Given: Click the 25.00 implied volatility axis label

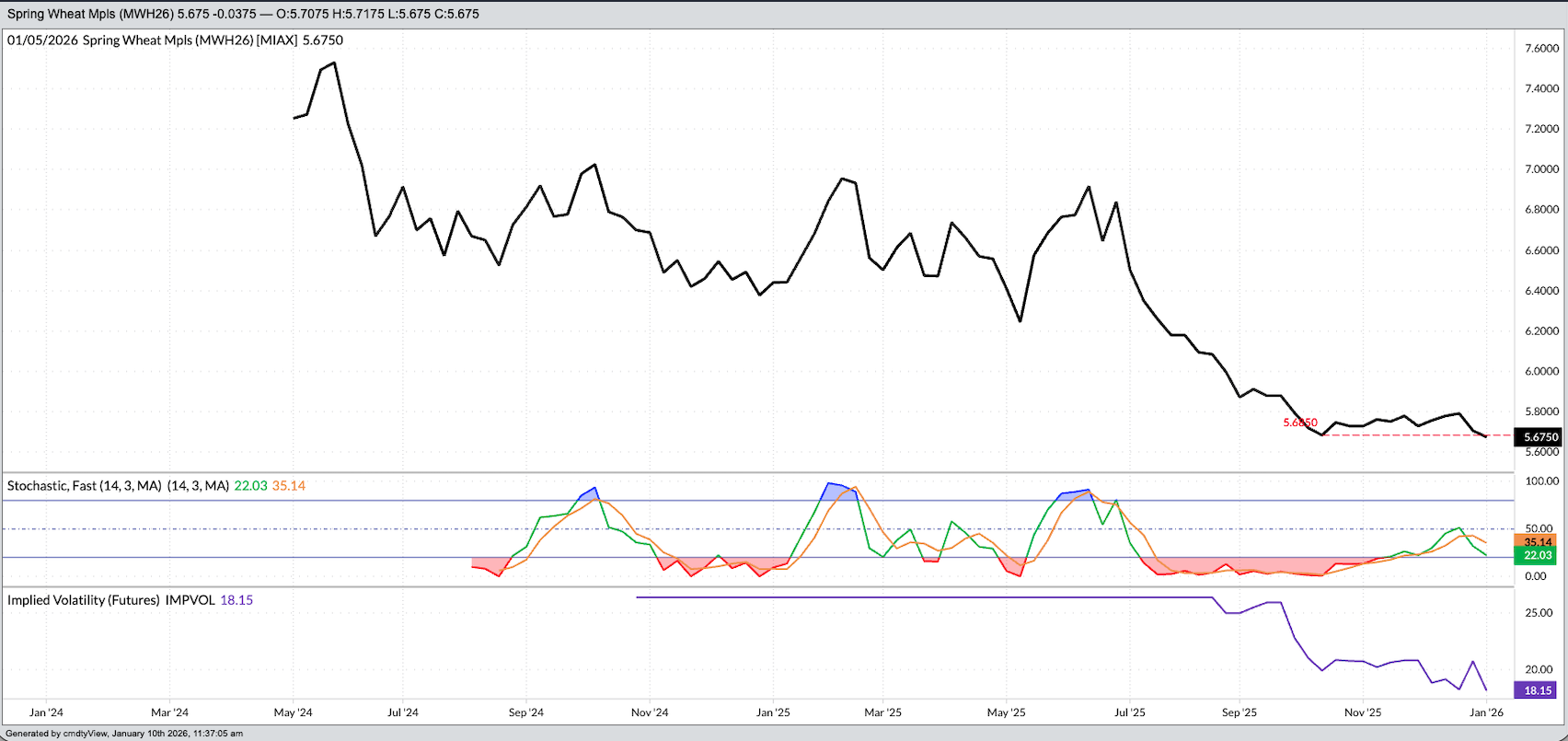Looking at the screenshot, I should click(1539, 613).
